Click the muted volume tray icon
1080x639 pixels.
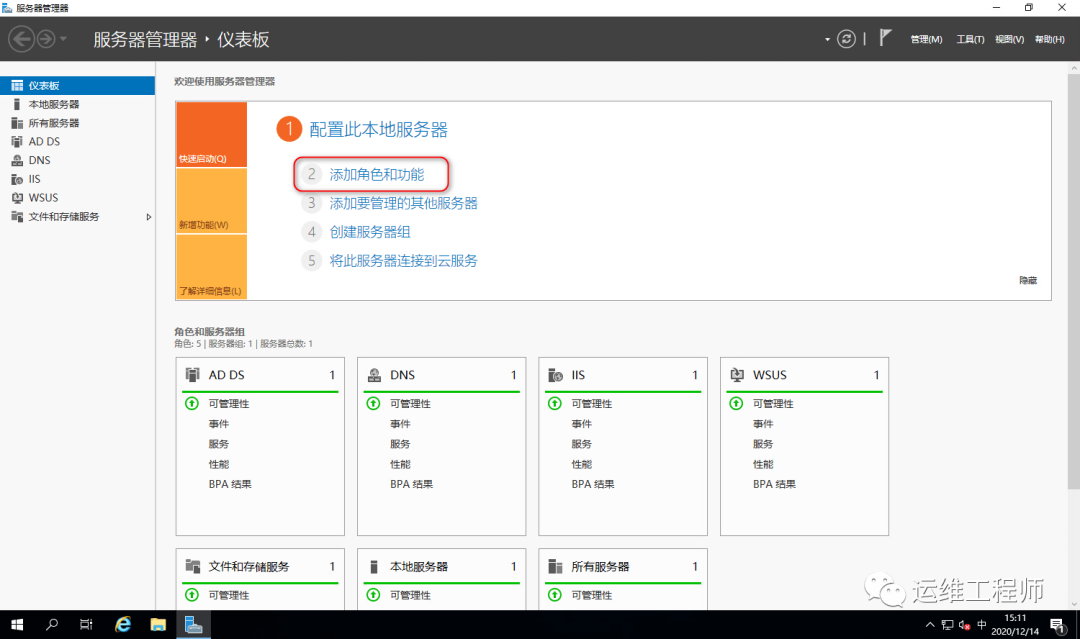pyautogui.click(x=964, y=625)
